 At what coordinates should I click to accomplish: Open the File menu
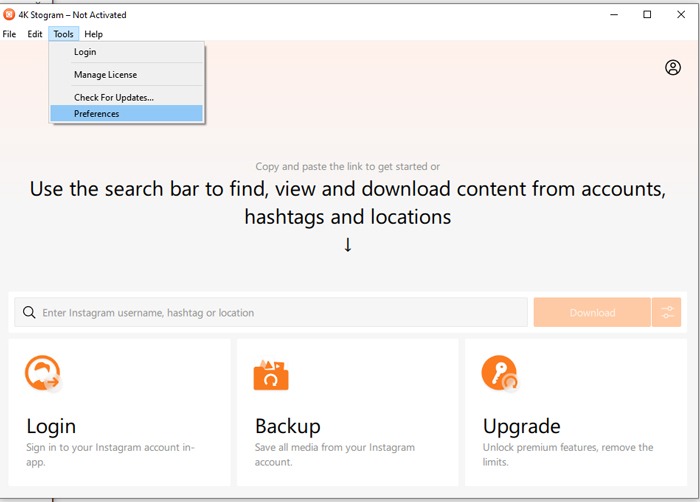(9, 34)
